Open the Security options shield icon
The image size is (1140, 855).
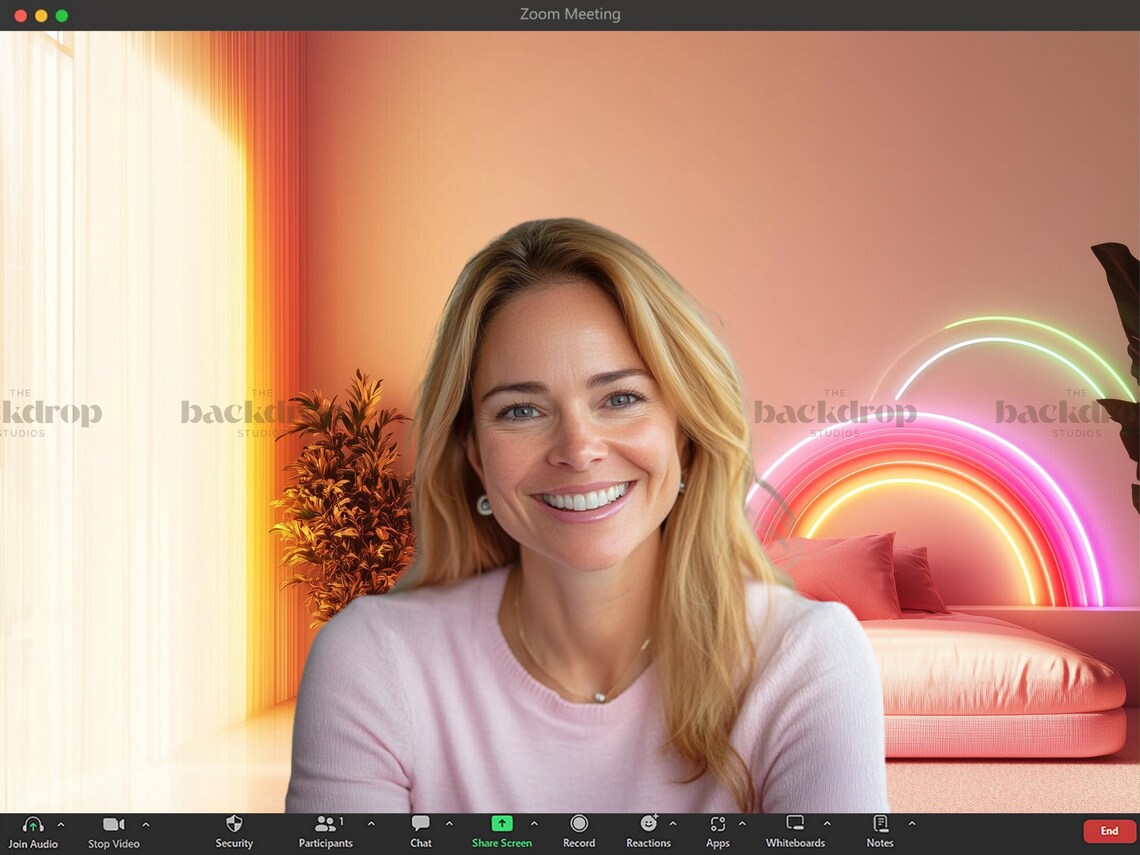[x=234, y=825]
